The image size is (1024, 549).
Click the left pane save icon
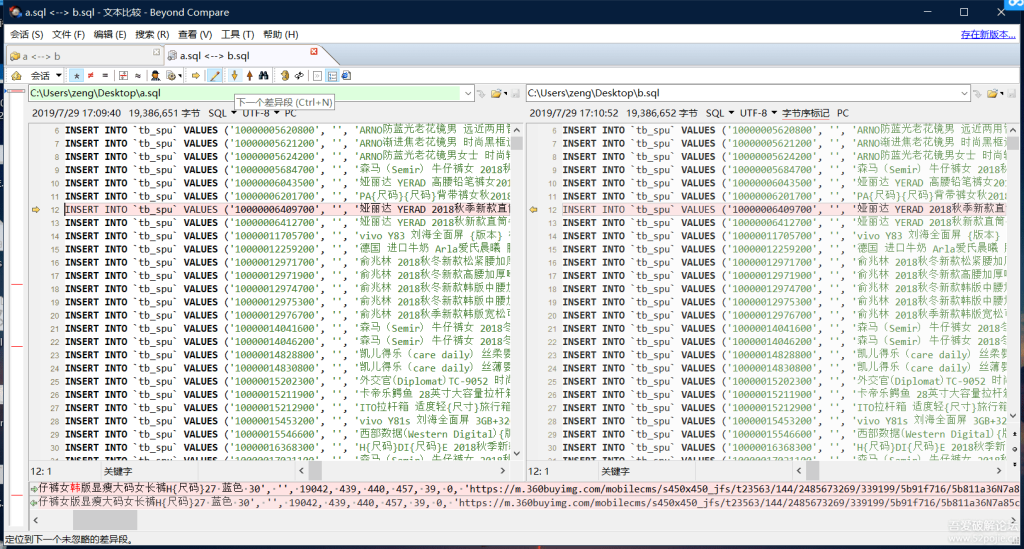click(515, 93)
